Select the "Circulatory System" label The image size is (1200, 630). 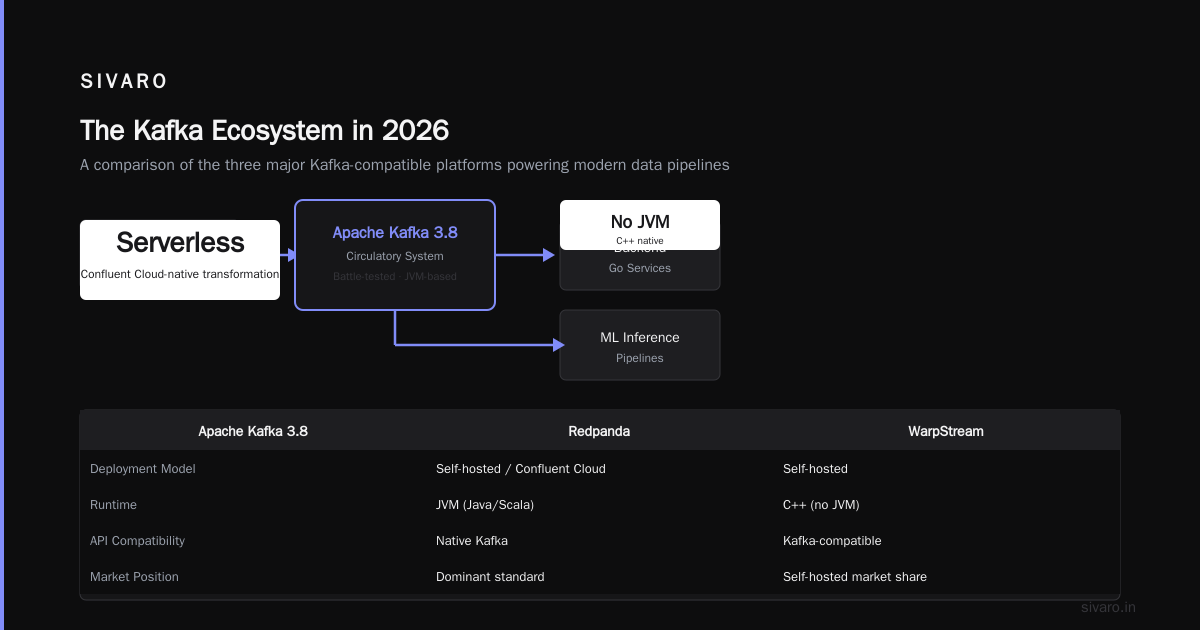[x=395, y=257]
